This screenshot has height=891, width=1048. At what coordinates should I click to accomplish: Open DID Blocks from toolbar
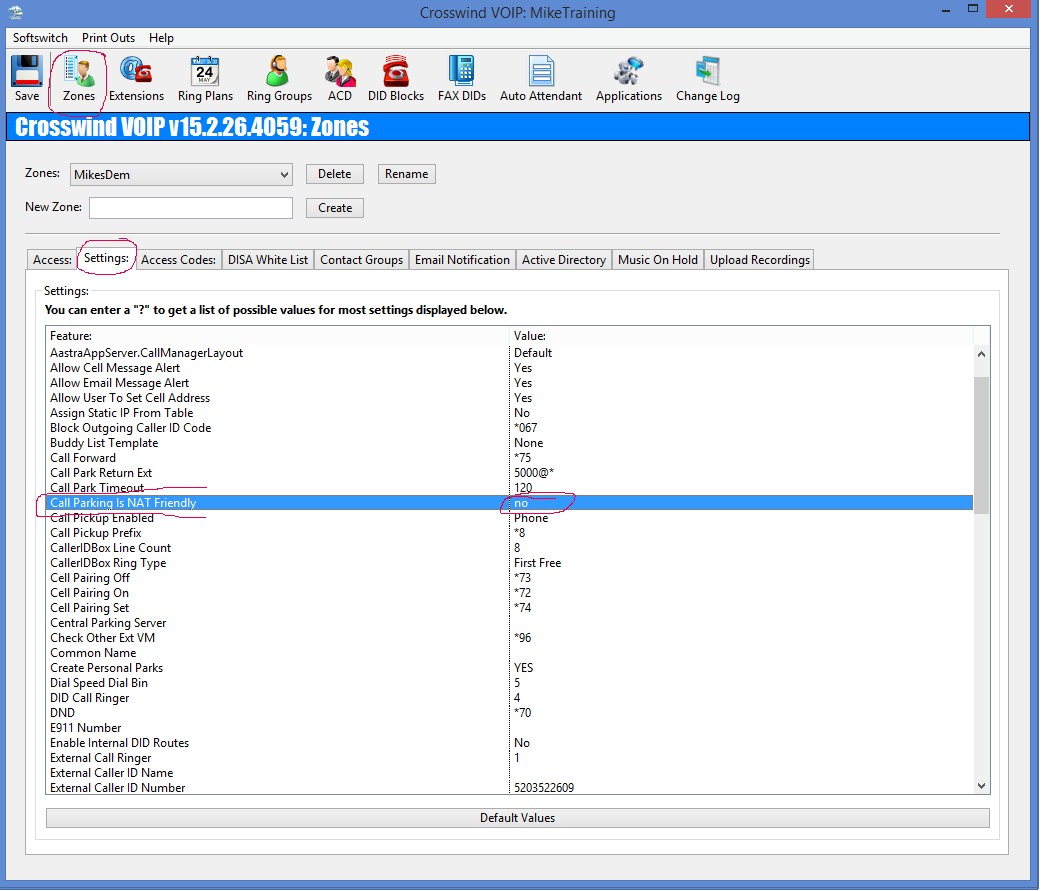pyautogui.click(x=396, y=77)
